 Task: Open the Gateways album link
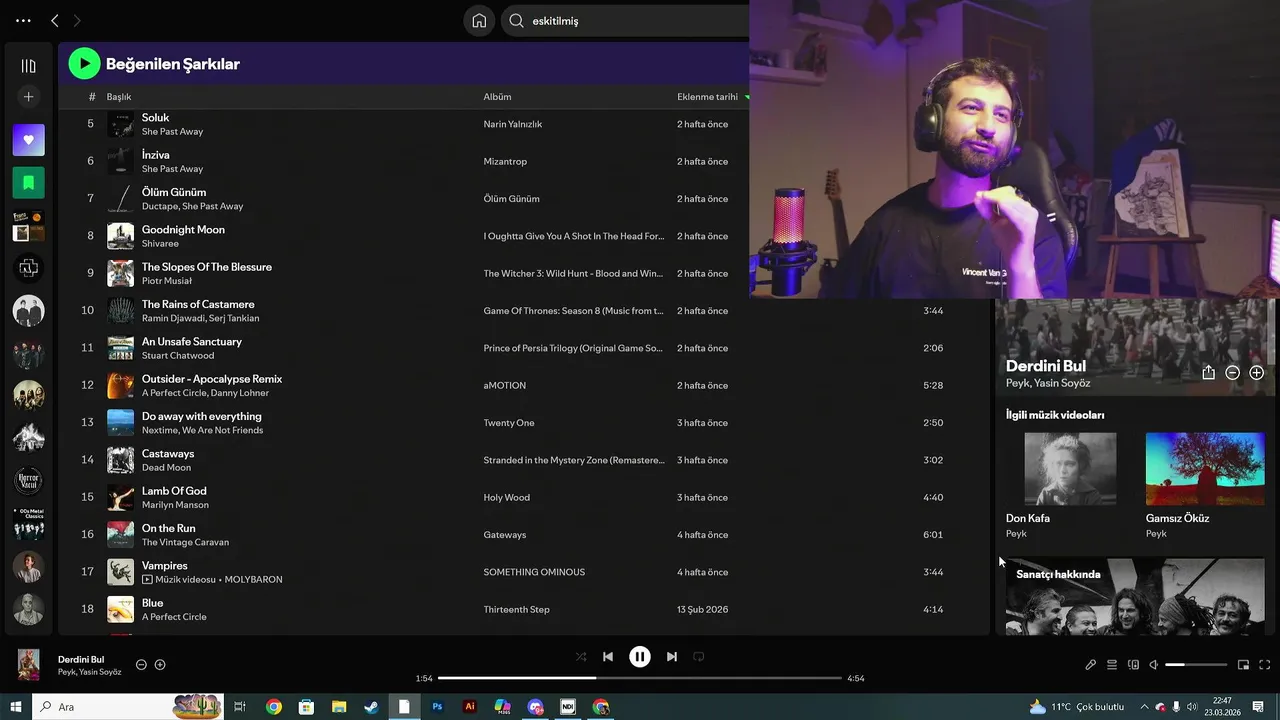point(504,535)
